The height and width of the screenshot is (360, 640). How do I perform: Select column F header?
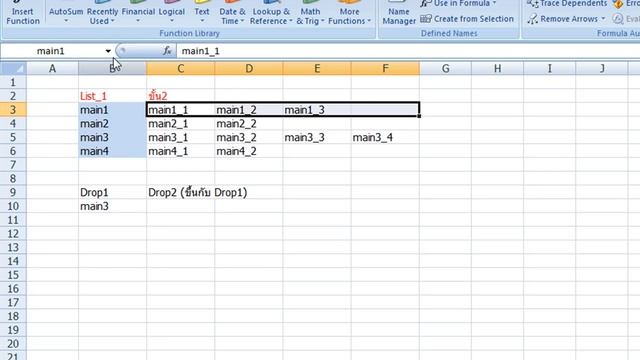tap(385, 68)
